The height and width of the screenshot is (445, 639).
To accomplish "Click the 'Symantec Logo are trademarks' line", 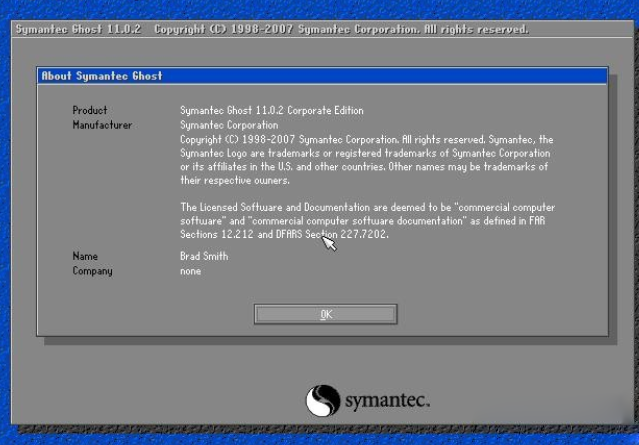I will 365,154.
